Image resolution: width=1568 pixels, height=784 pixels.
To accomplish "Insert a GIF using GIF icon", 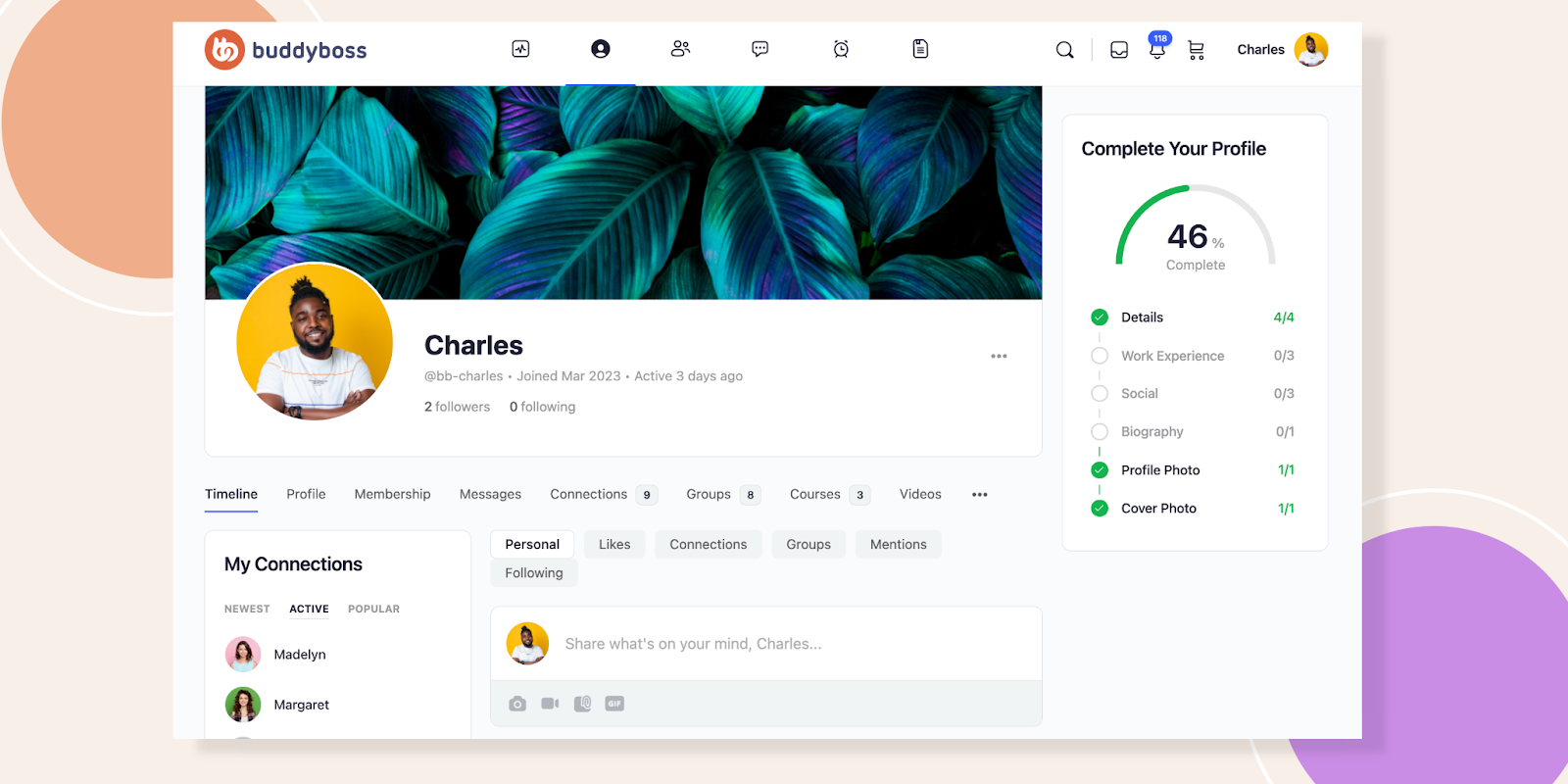I will 614,704.
